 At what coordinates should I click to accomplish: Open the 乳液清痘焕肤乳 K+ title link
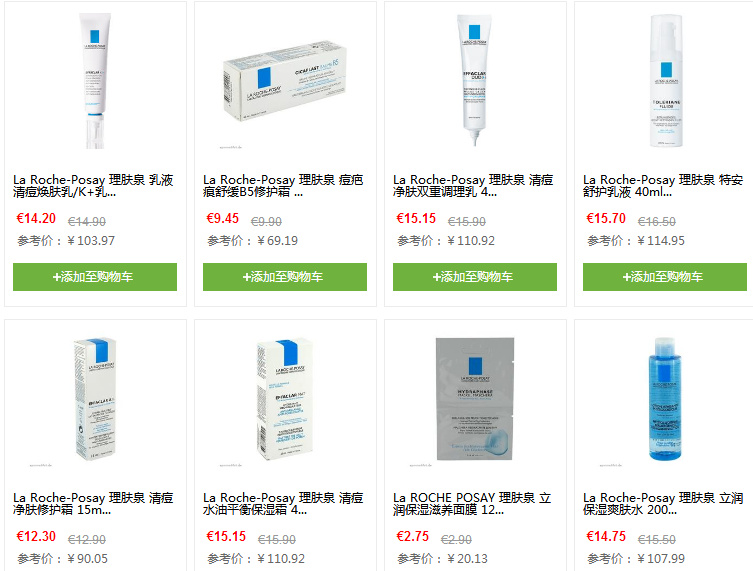(93, 186)
